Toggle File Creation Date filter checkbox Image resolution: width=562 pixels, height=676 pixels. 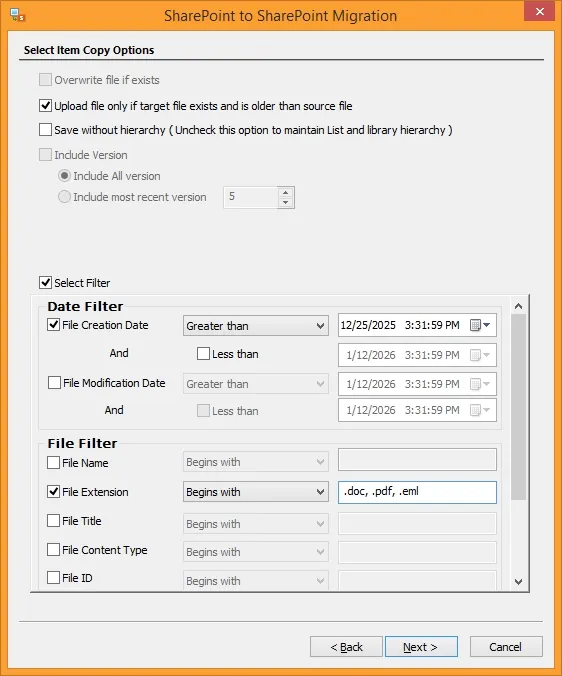(53, 325)
